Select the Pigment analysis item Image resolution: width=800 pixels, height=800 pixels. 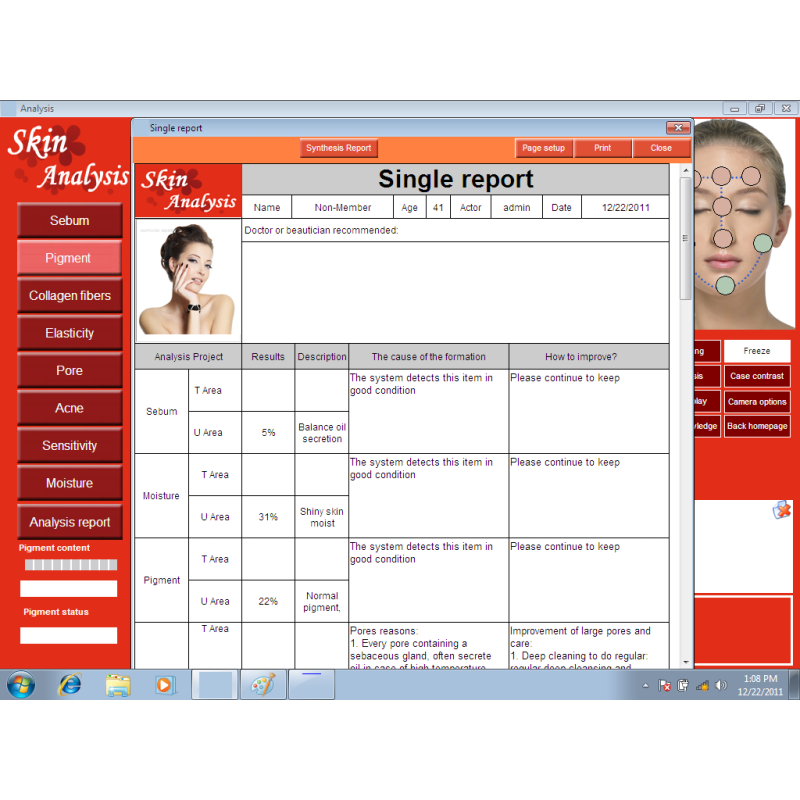(70, 258)
